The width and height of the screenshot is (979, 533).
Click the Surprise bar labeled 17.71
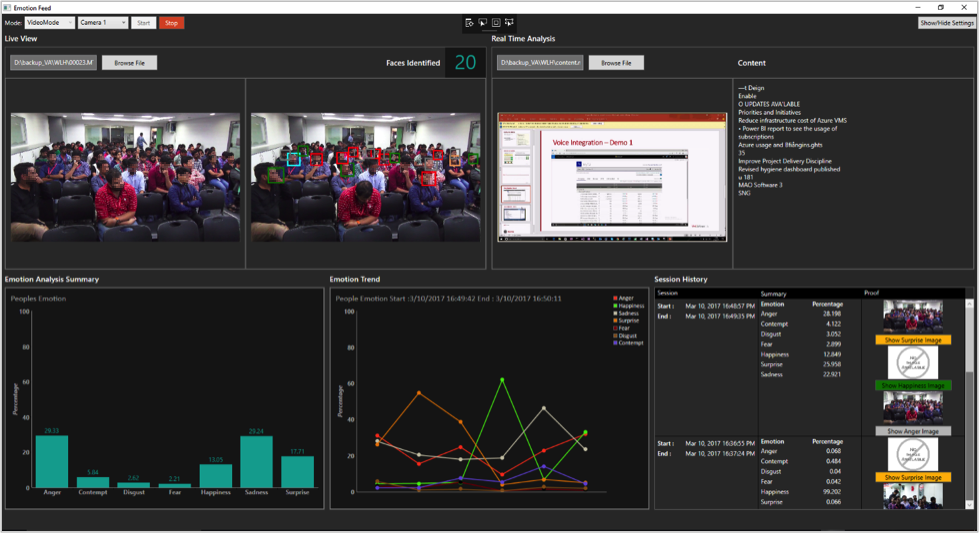pyautogui.click(x=297, y=472)
